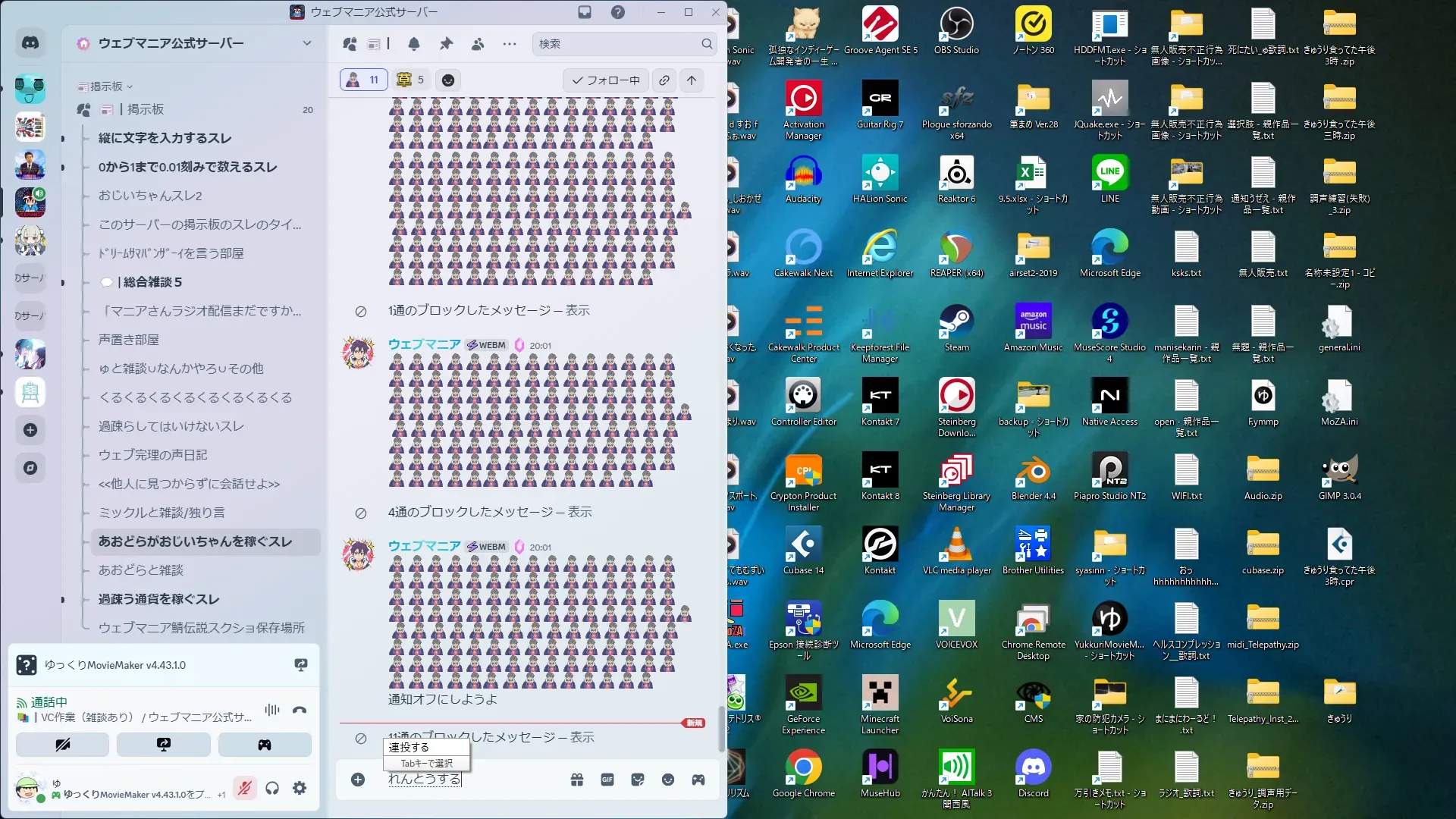
Task: Open あおどらと雑談 thread
Action: coord(141,570)
